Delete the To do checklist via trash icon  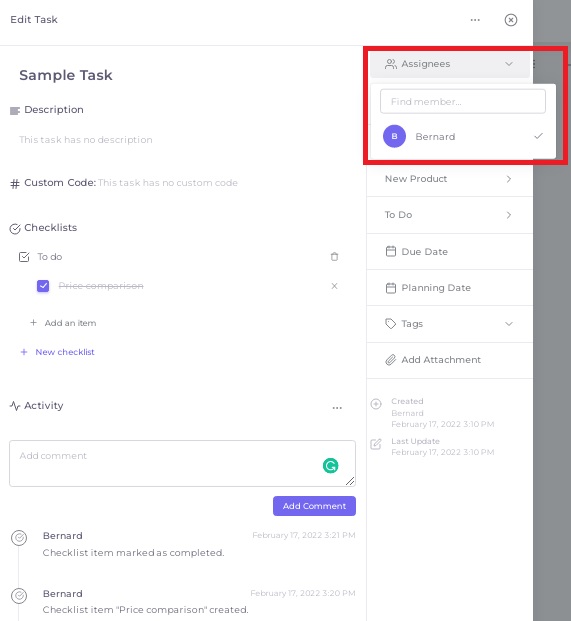(x=334, y=257)
